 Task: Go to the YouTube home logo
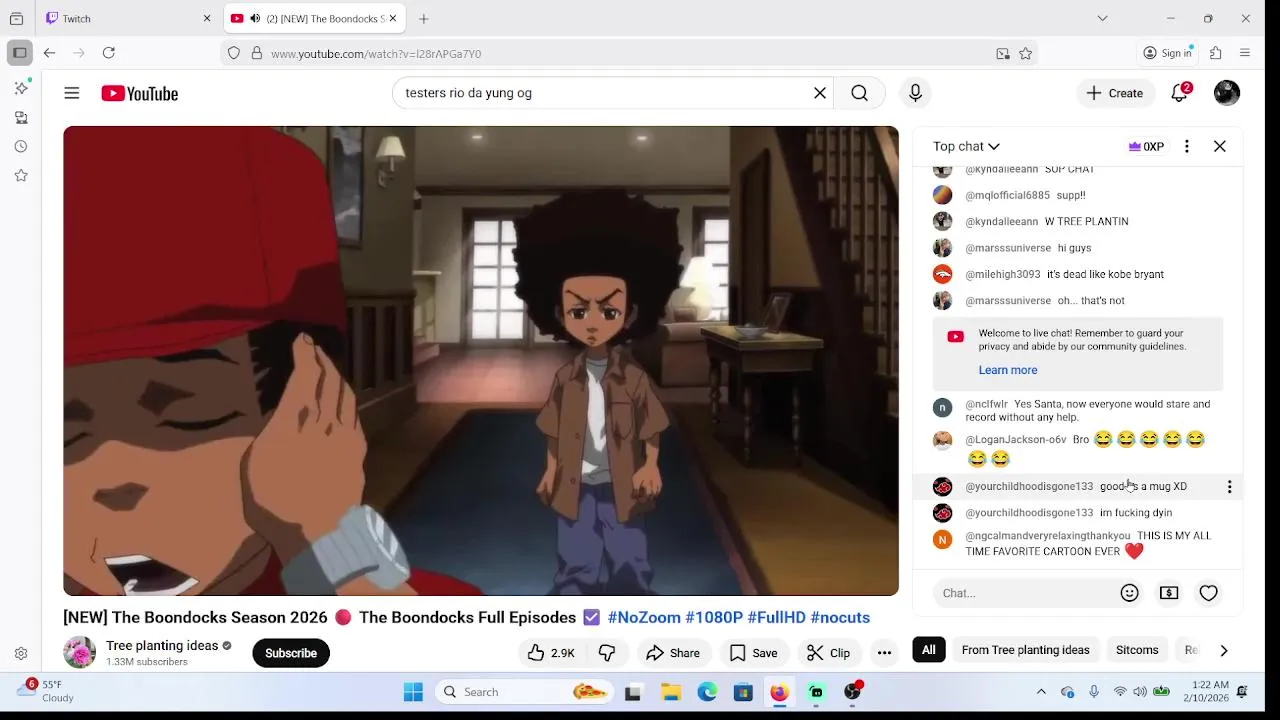pyautogui.click(x=139, y=93)
